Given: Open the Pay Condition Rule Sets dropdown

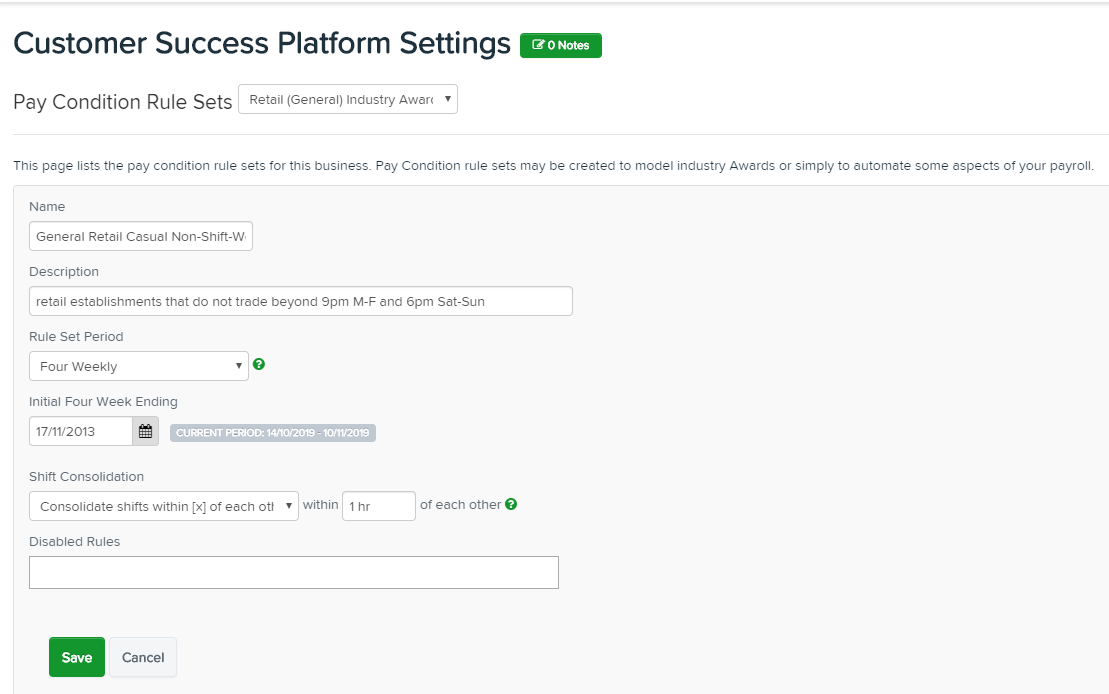Looking at the screenshot, I should click(348, 99).
